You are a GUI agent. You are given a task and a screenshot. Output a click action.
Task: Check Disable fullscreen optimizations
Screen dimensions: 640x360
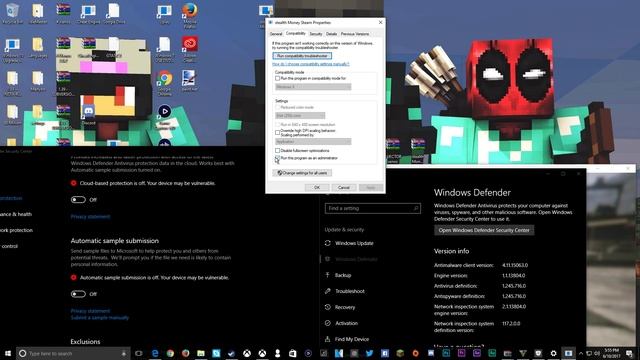click(278, 151)
